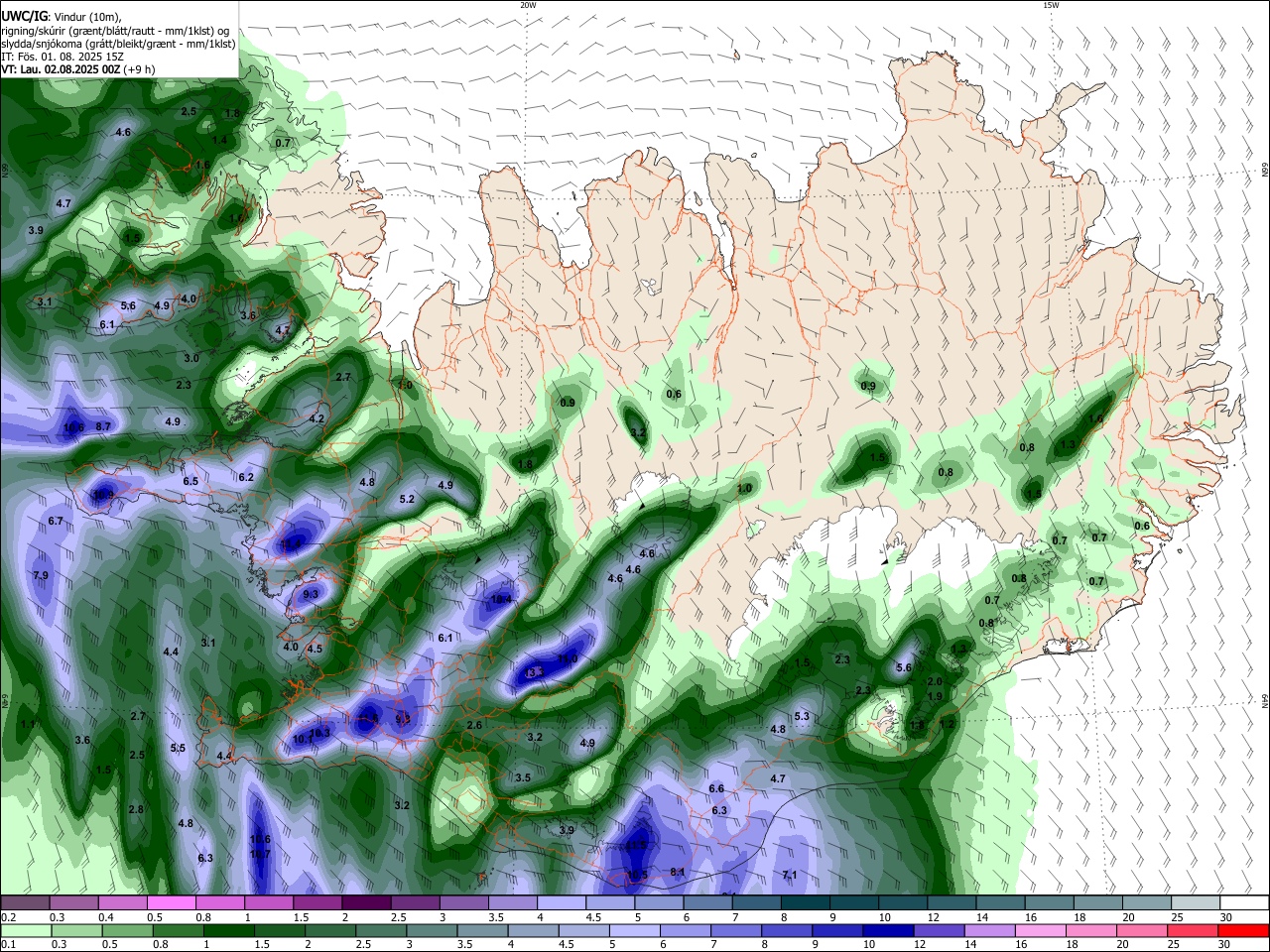Screen dimensions: 1270x952
Task: Click the '10.4' precipitation value
Action: [x=501, y=599]
